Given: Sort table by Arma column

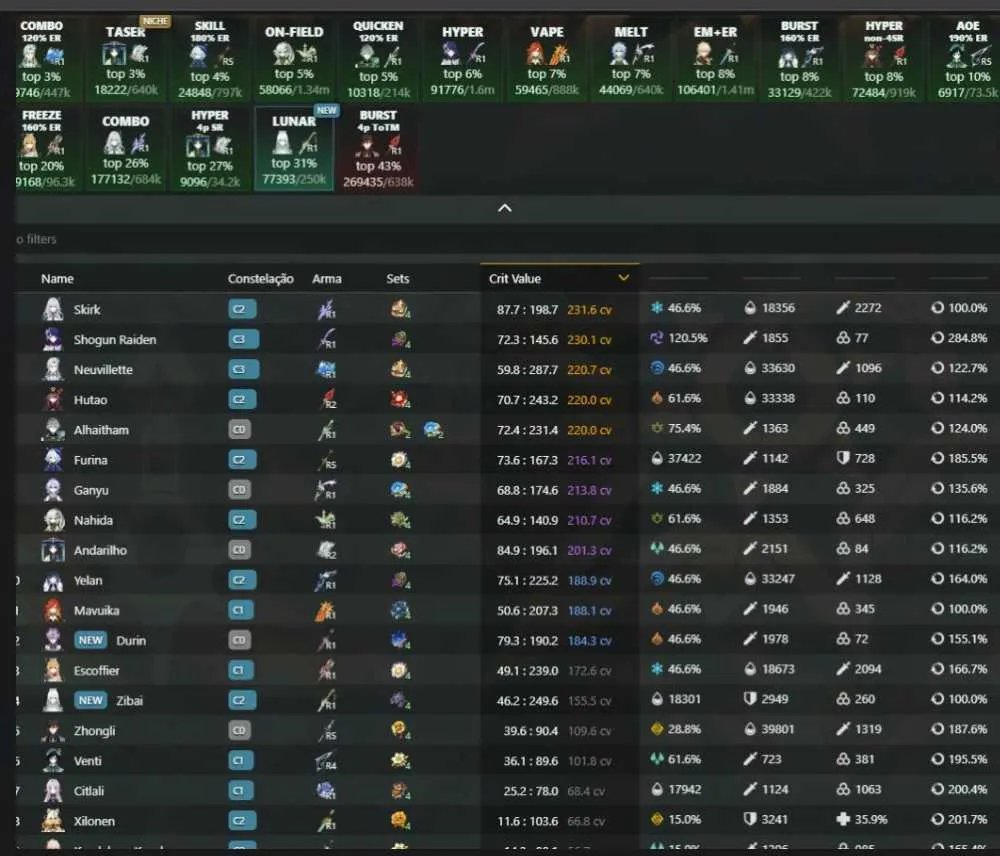Looking at the screenshot, I should click(x=327, y=279).
